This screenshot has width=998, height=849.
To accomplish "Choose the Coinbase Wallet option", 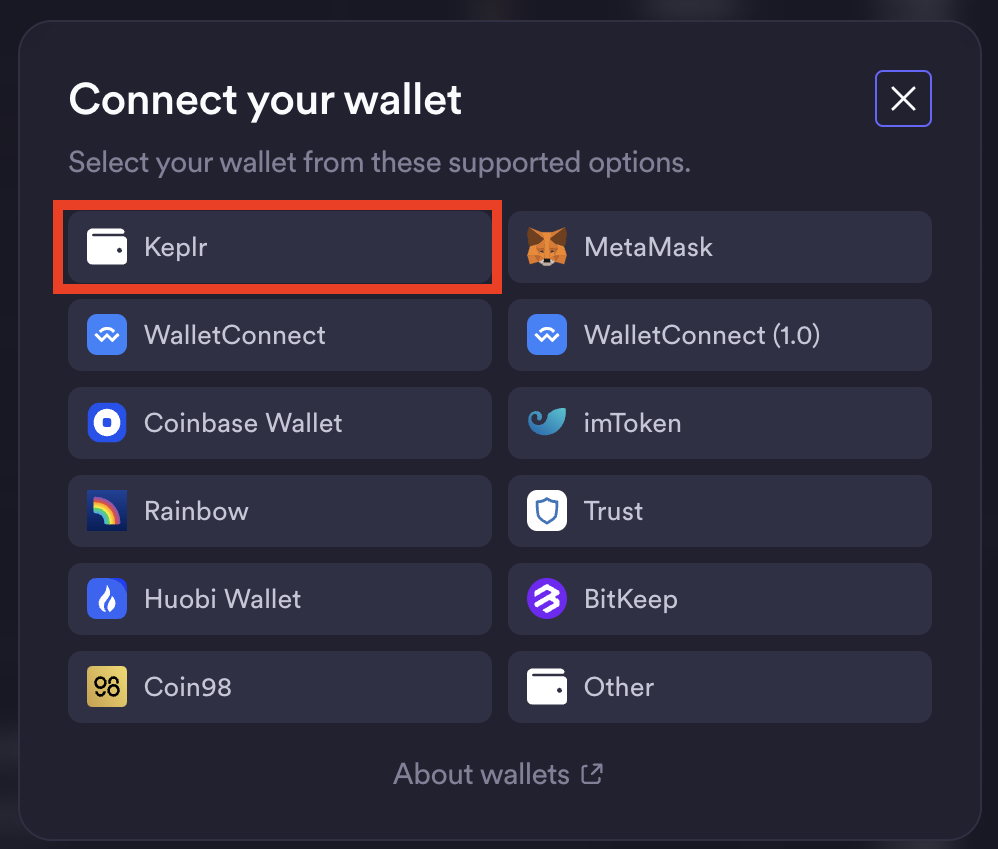I will [279, 423].
